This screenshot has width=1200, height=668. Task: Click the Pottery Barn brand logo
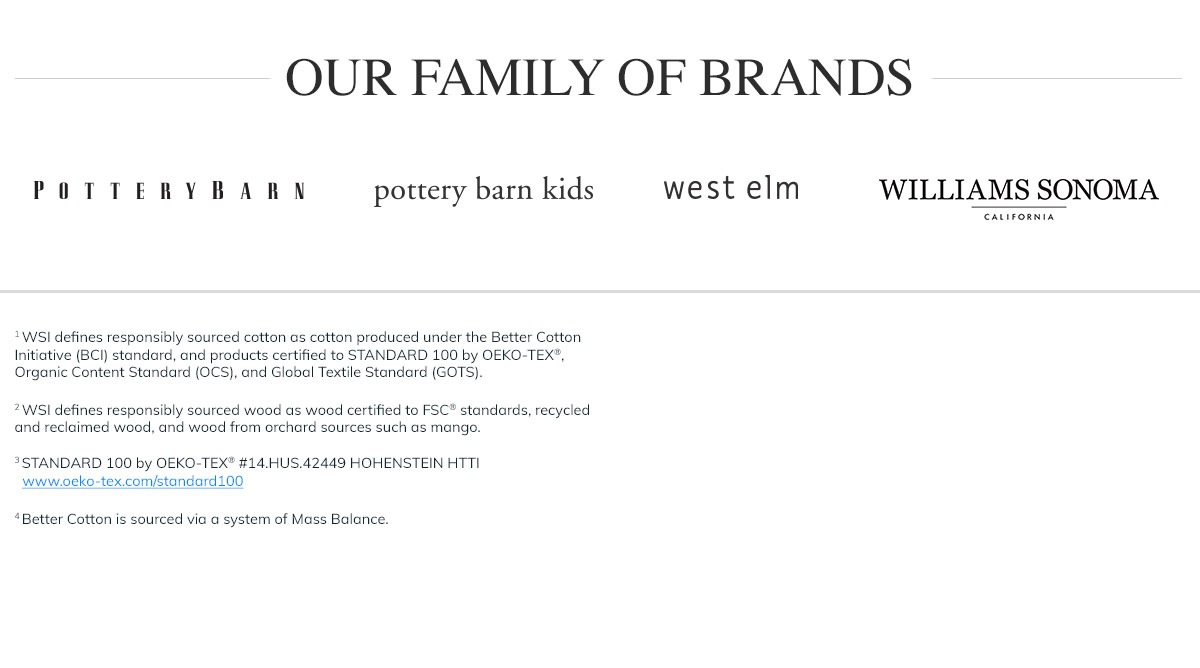click(x=169, y=191)
